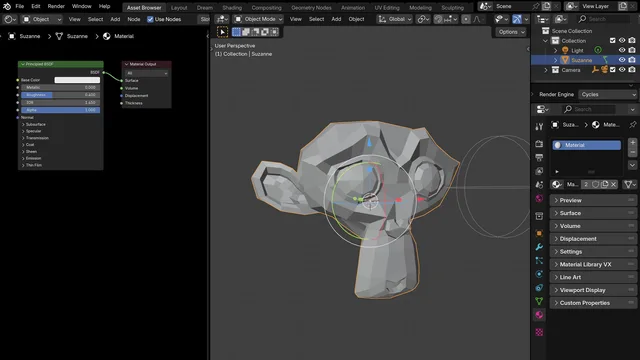640x360 pixels.
Task: Expand the Surface panel
Action: (x=593, y=213)
